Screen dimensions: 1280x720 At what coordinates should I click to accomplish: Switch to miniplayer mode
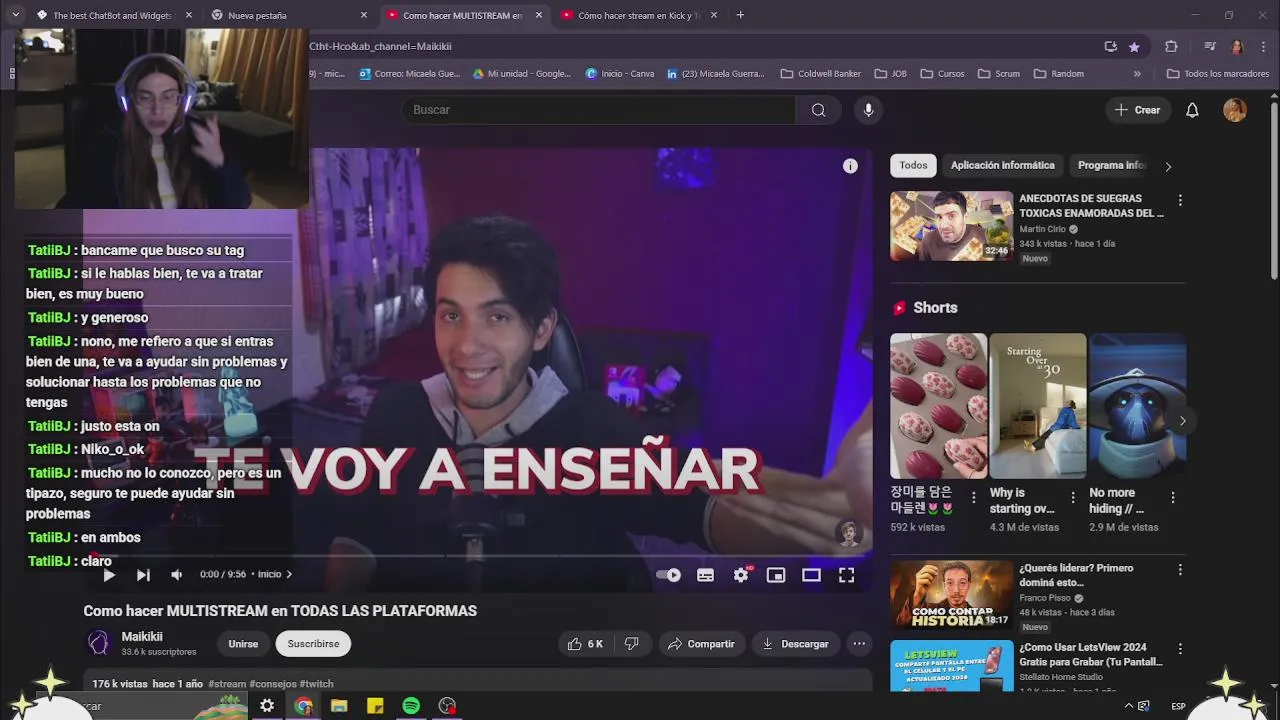coord(776,575)
